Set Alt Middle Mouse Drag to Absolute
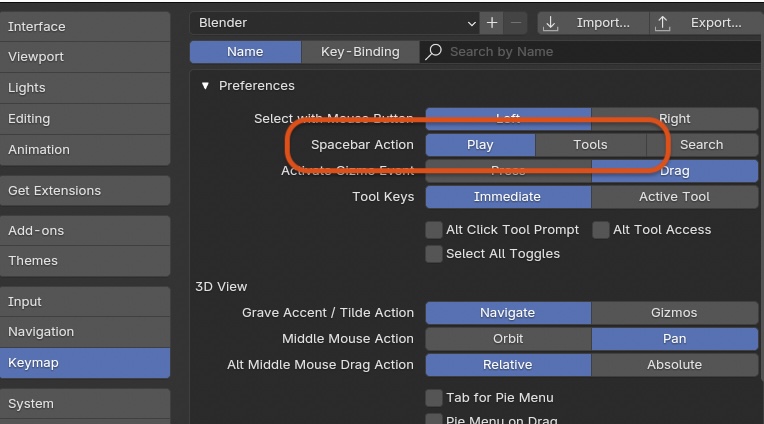Viewport: 764px width, 424px height. click(x=674, y=365)
